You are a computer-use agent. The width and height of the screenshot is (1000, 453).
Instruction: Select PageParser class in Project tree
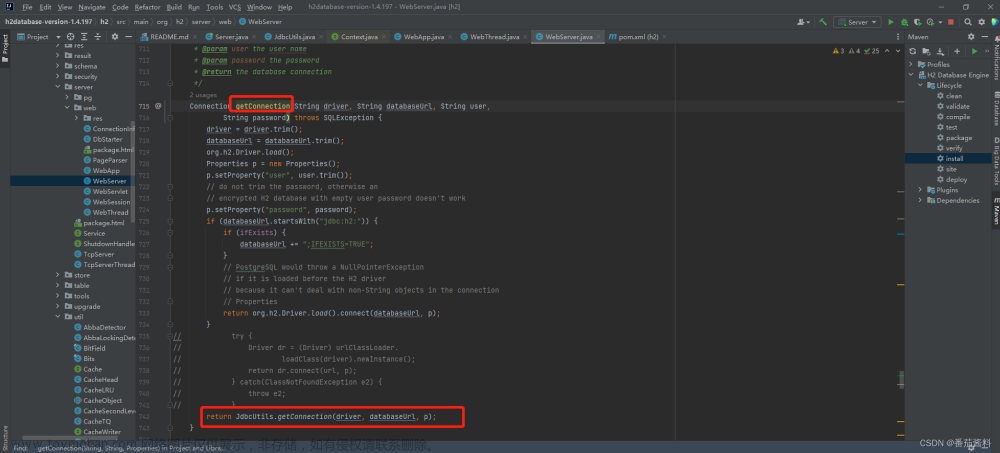pyautogui.click(x=110, y=160)
